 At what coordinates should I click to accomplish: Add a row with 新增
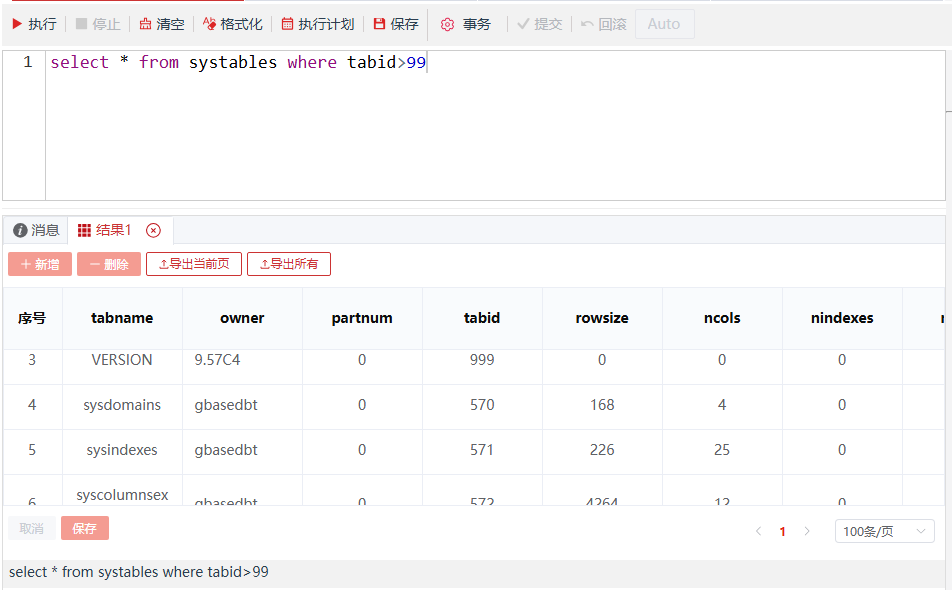tap(40, 264)
